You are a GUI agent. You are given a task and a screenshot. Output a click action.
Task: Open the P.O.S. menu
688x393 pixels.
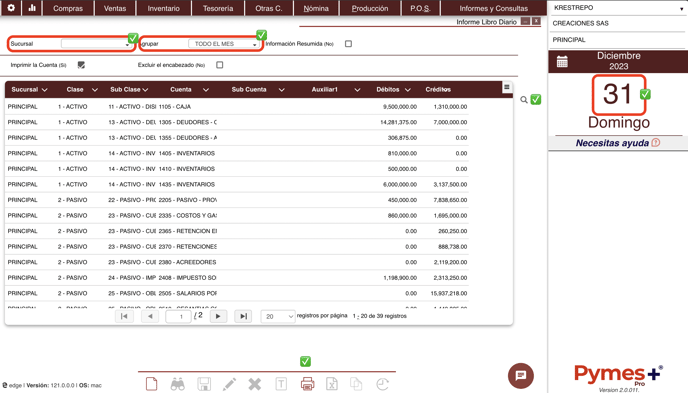[x=420, y=8]
